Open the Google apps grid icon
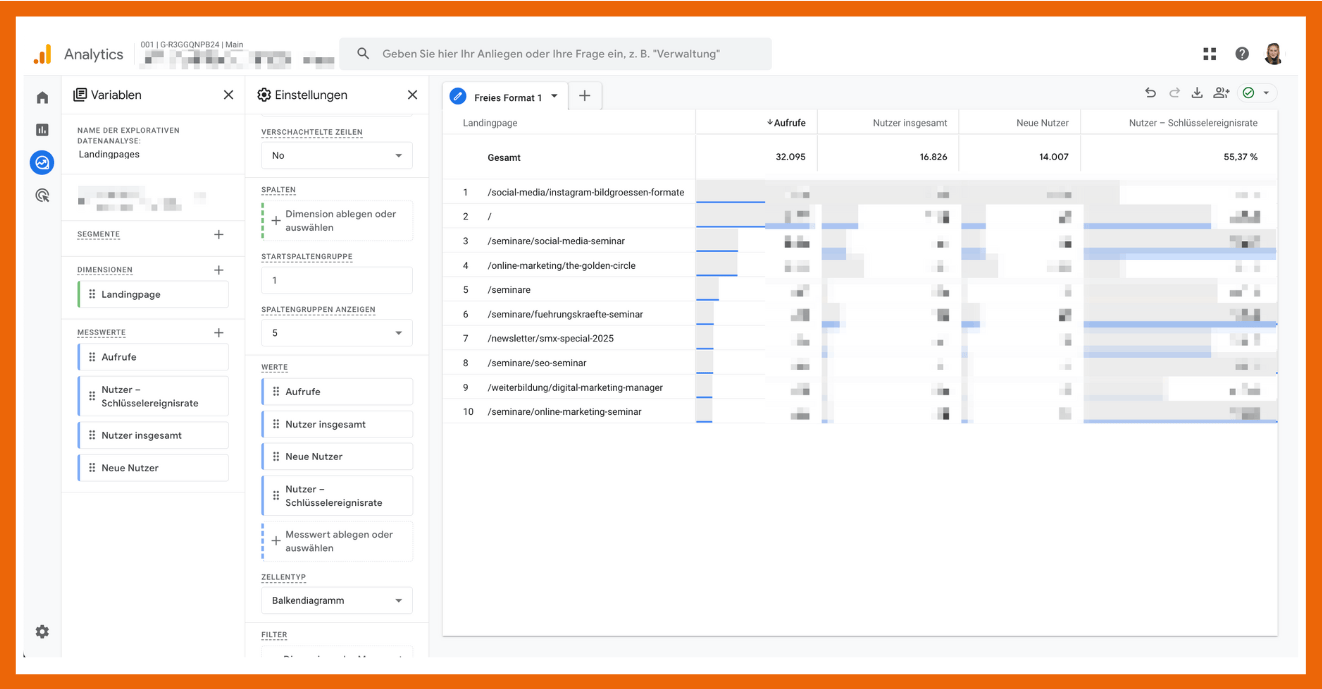This screenshot has height=689, width=1322. pos(1210,54)
